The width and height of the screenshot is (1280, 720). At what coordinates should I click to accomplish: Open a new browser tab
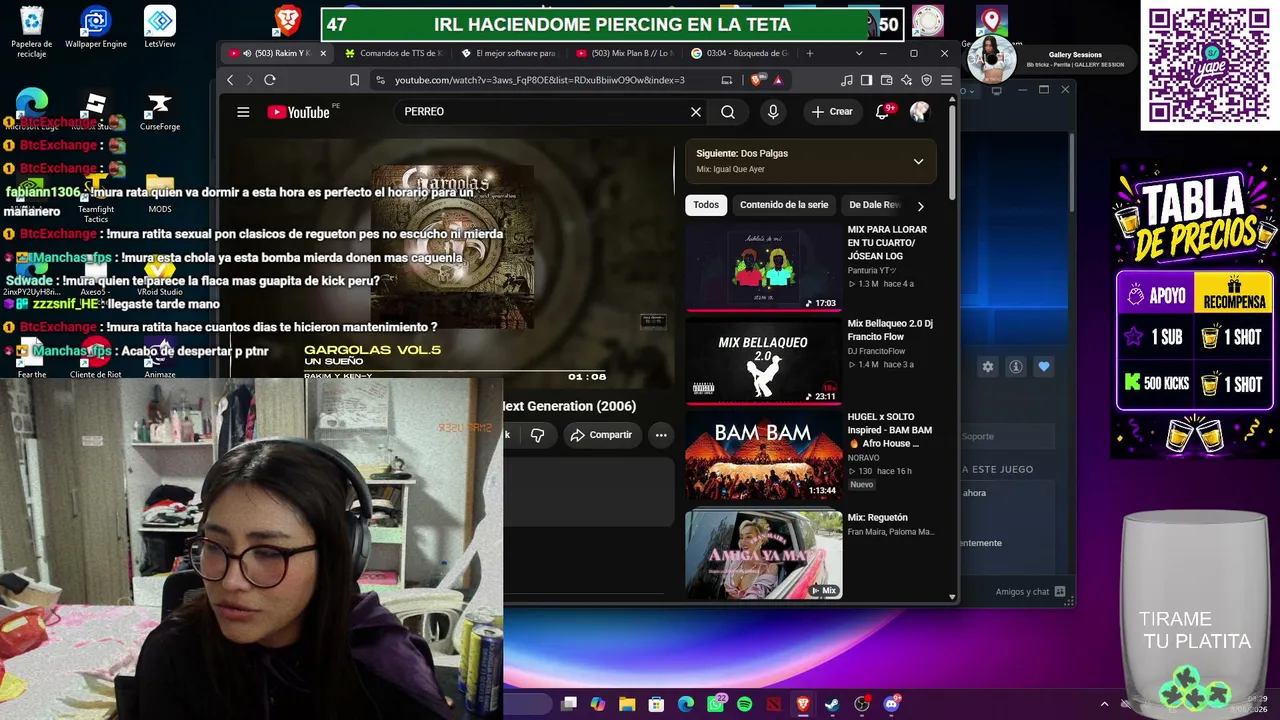click(810, 53)
